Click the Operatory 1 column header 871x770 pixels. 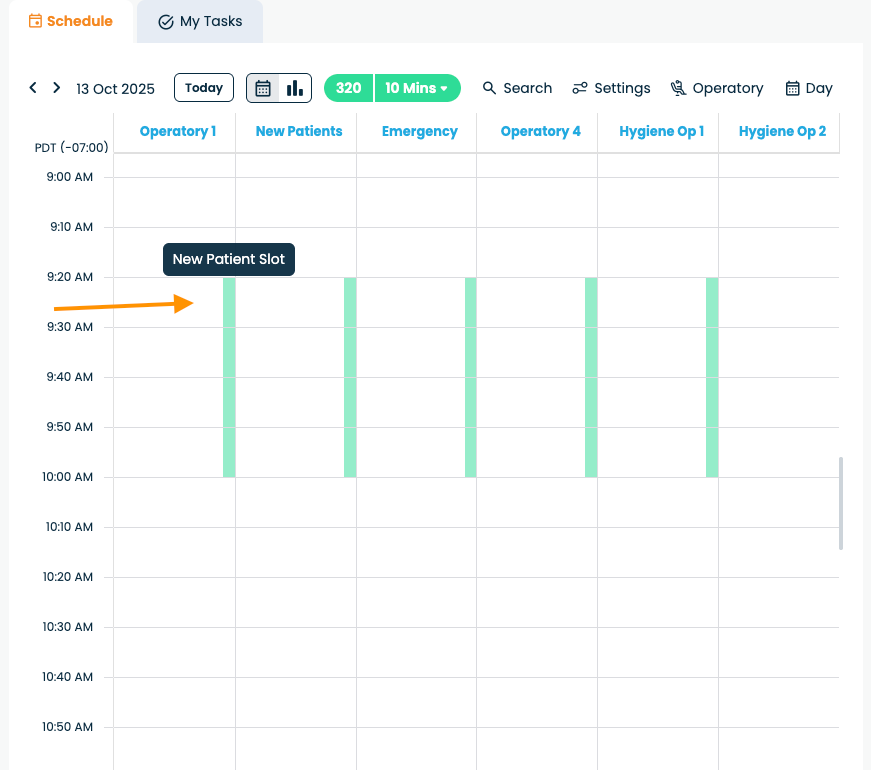pos(178,131)
